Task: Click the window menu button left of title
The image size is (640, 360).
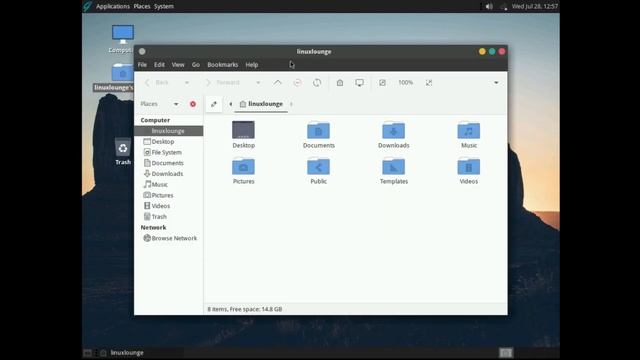Action: tap(142, 51)
